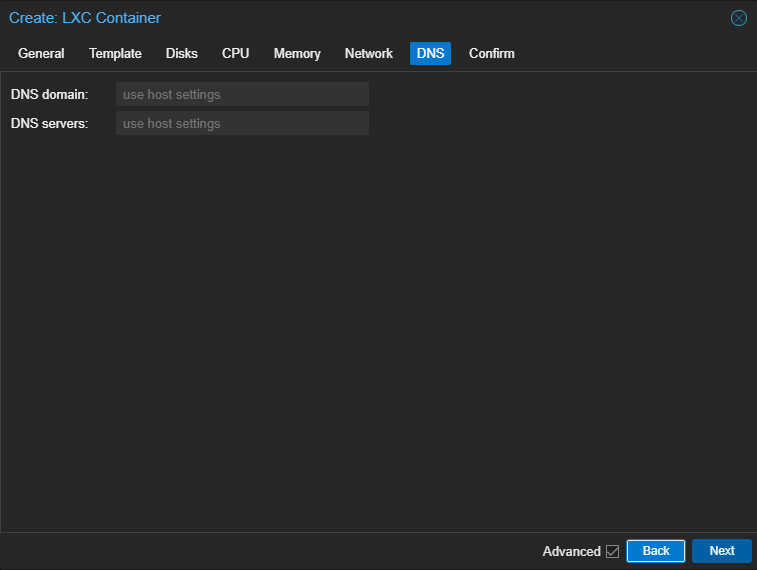Click the DNS domain label

50,94
